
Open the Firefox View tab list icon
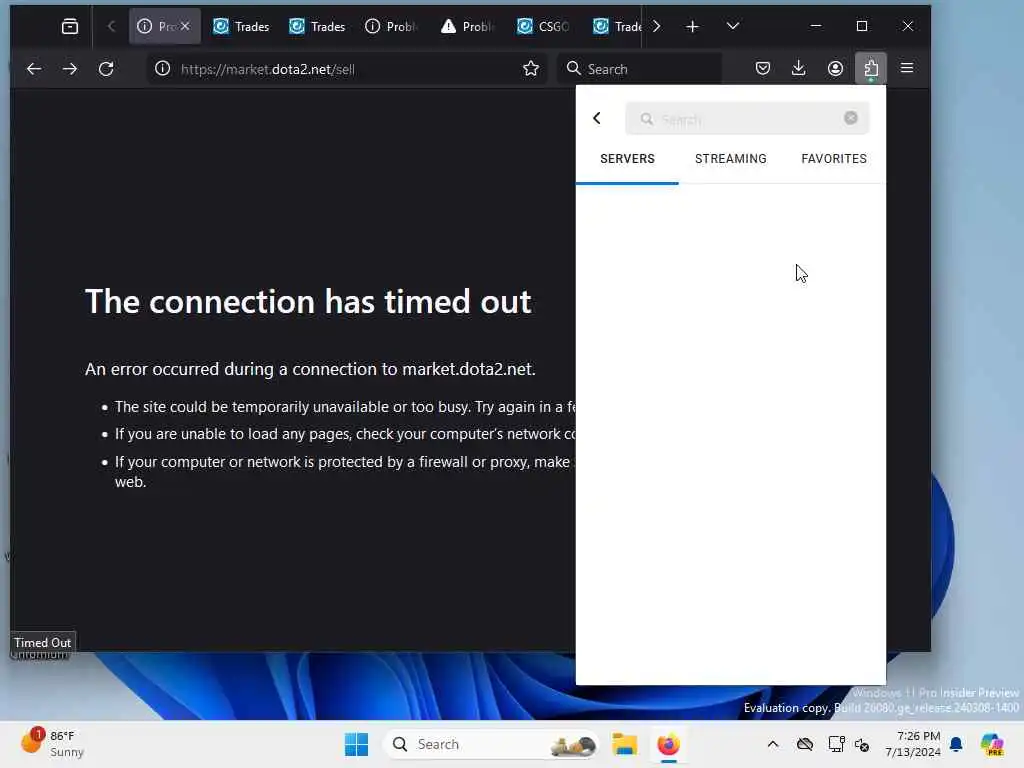[x=70, y=26]
